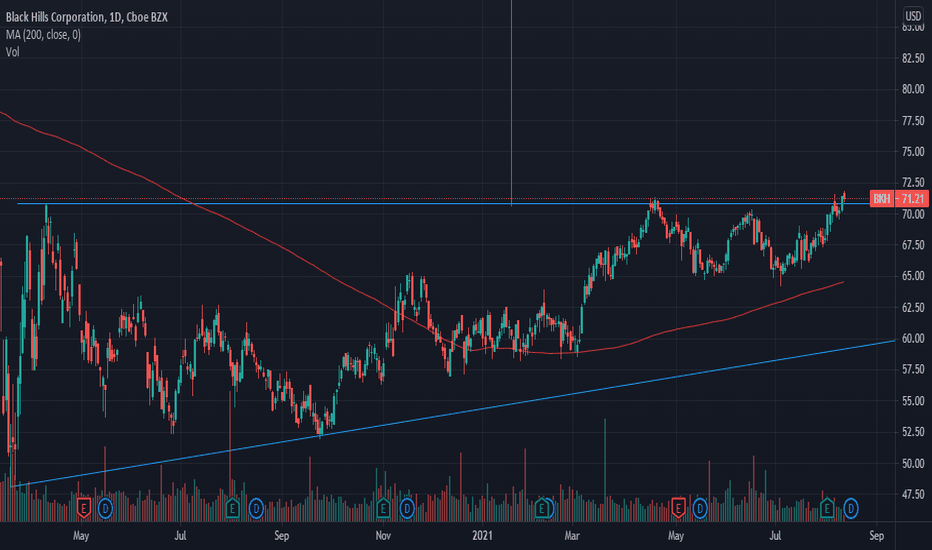Click the 77.50 price axis label
The width and height of the screenshot is (932, 550).
913,121
